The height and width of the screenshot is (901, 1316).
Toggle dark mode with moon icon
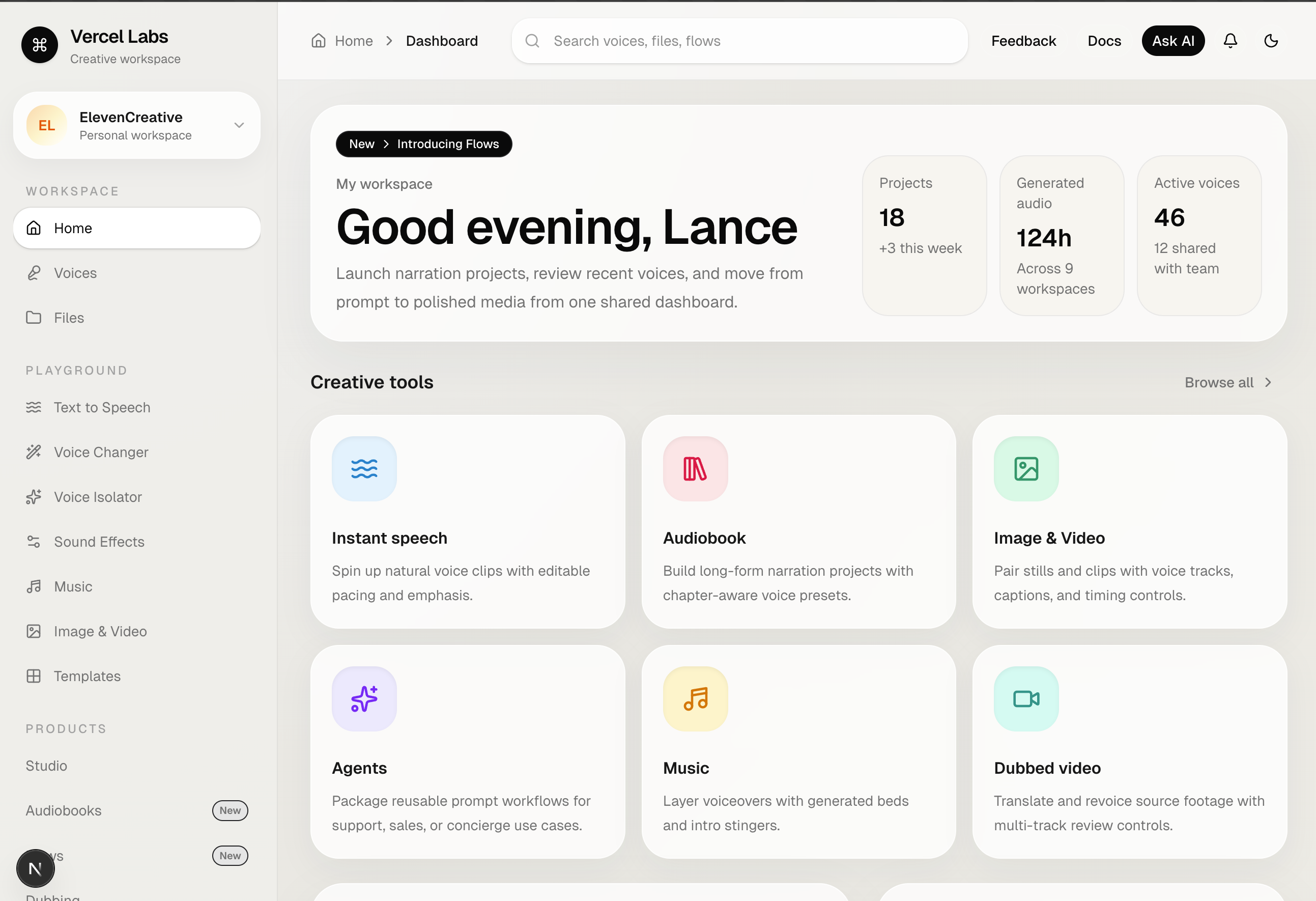click(x=1271, y=41)
